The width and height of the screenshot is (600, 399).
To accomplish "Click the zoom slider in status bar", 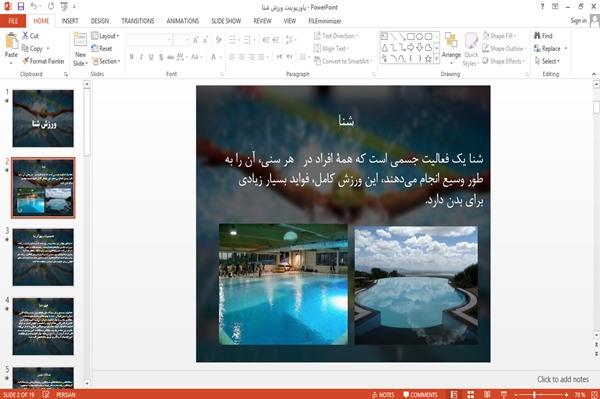I will 541,395.
